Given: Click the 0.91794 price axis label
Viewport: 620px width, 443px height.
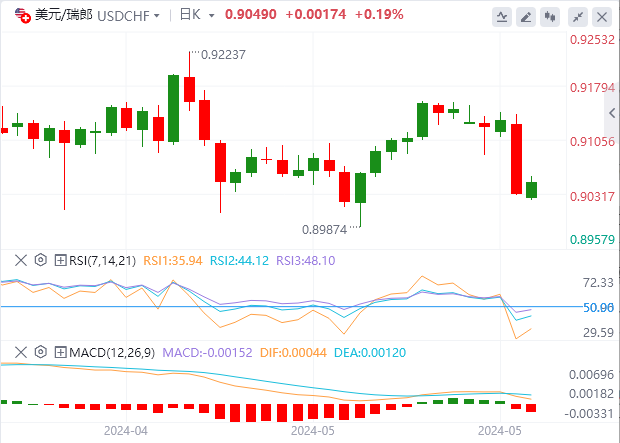Looking at the screenshot, I should click(x=592, y=87).
